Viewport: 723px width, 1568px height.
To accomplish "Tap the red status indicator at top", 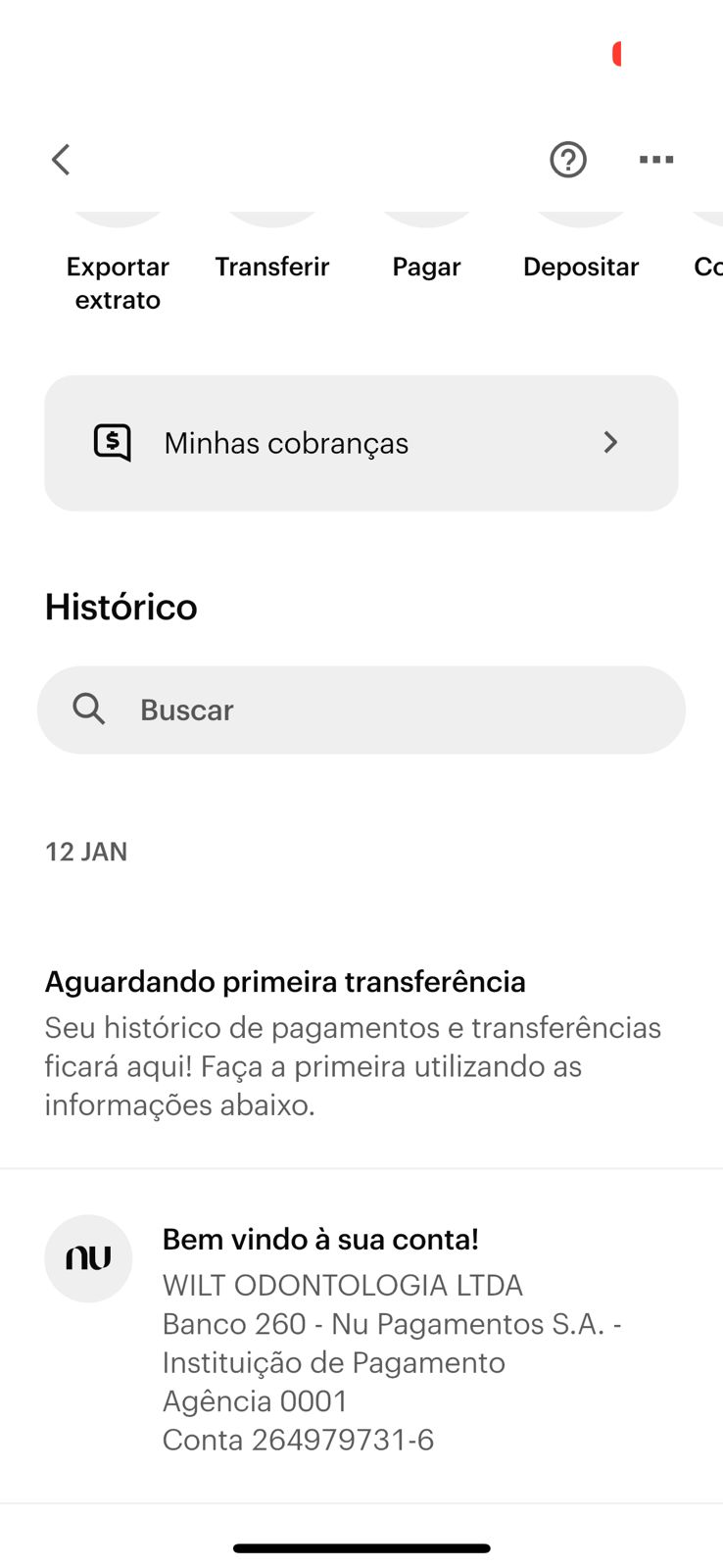I will point(617,54).
